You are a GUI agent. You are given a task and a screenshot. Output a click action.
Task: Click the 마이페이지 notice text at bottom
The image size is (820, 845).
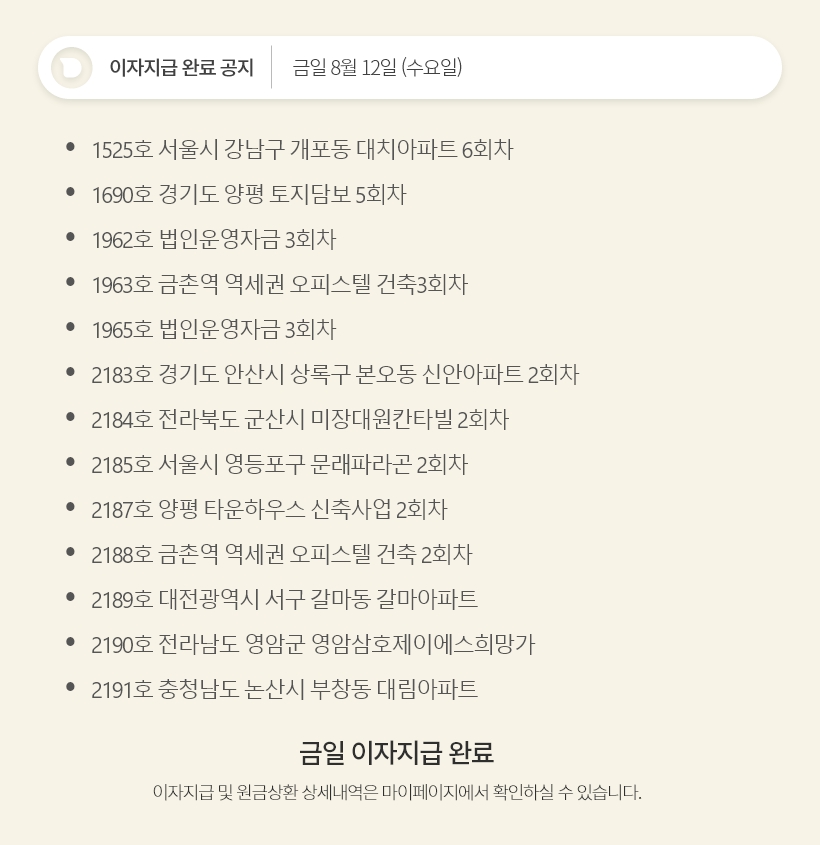point(396,793)
